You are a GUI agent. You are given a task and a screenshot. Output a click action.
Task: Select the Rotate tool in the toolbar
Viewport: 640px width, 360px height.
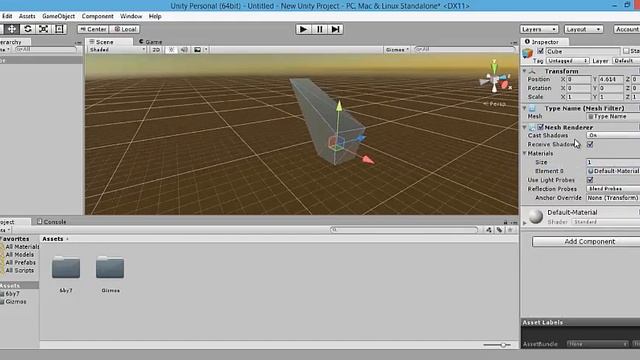click(28, 29)
